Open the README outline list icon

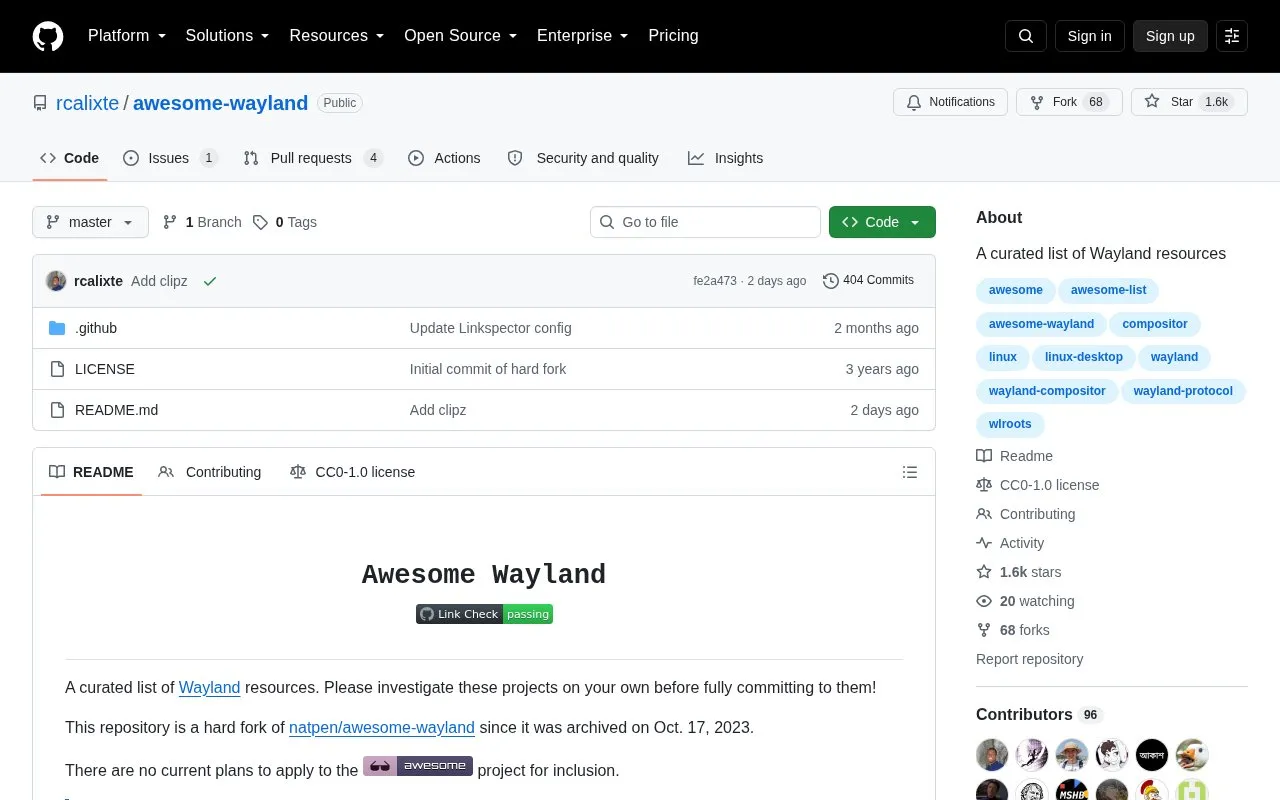coord(910,472)
